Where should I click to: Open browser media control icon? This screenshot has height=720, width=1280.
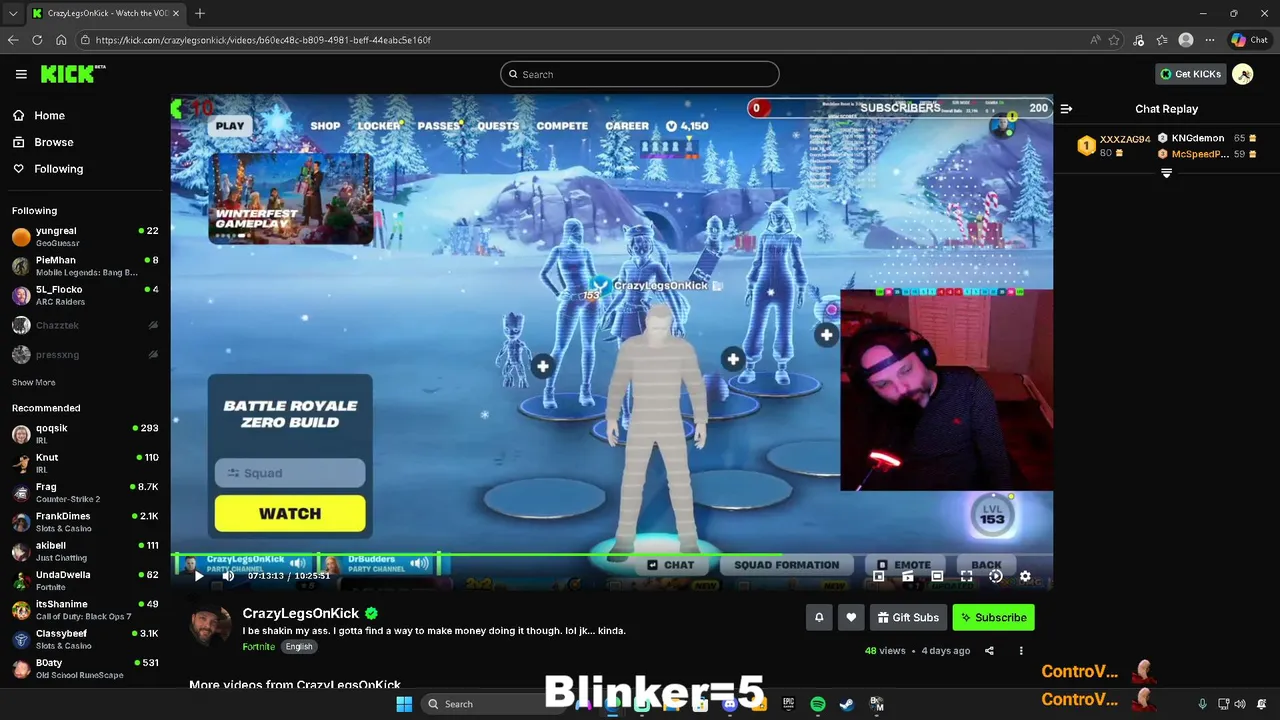tap(1139, 40)
